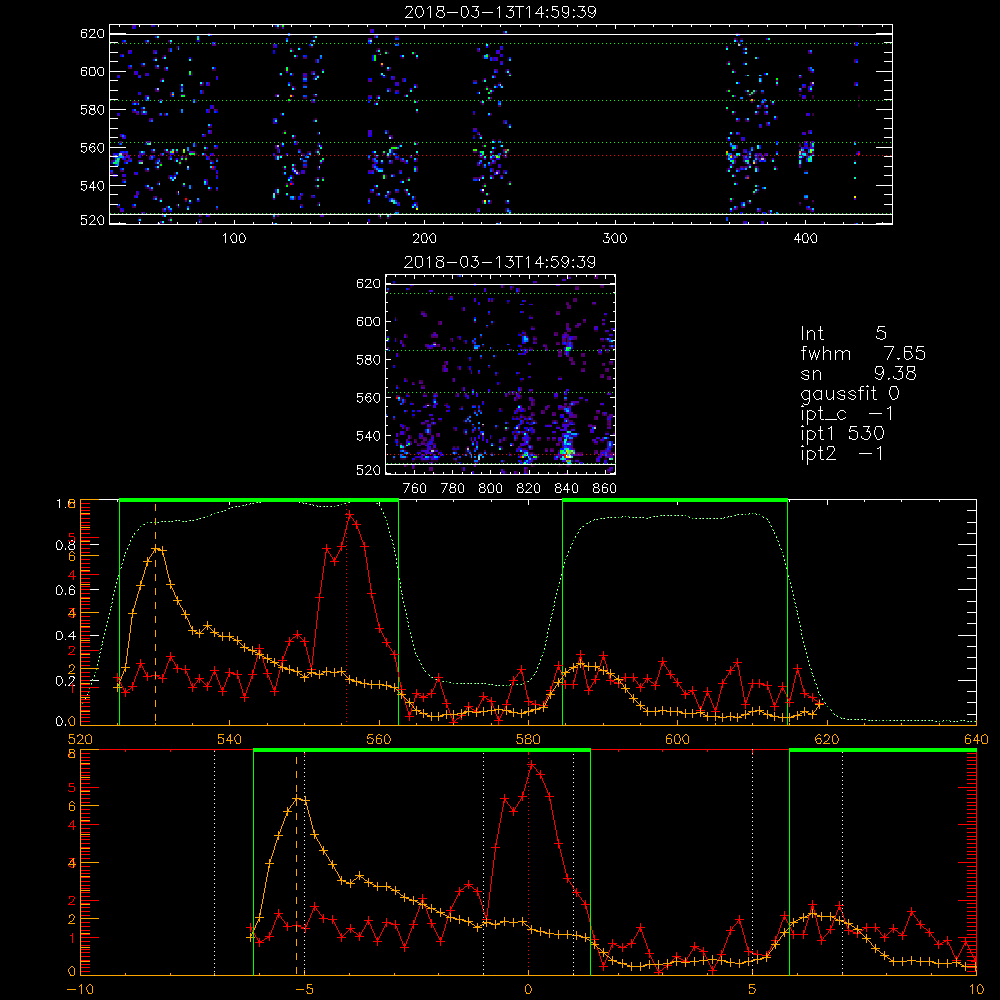Click white y-axis label 0.8 on the profile plot

click(66, 545)
